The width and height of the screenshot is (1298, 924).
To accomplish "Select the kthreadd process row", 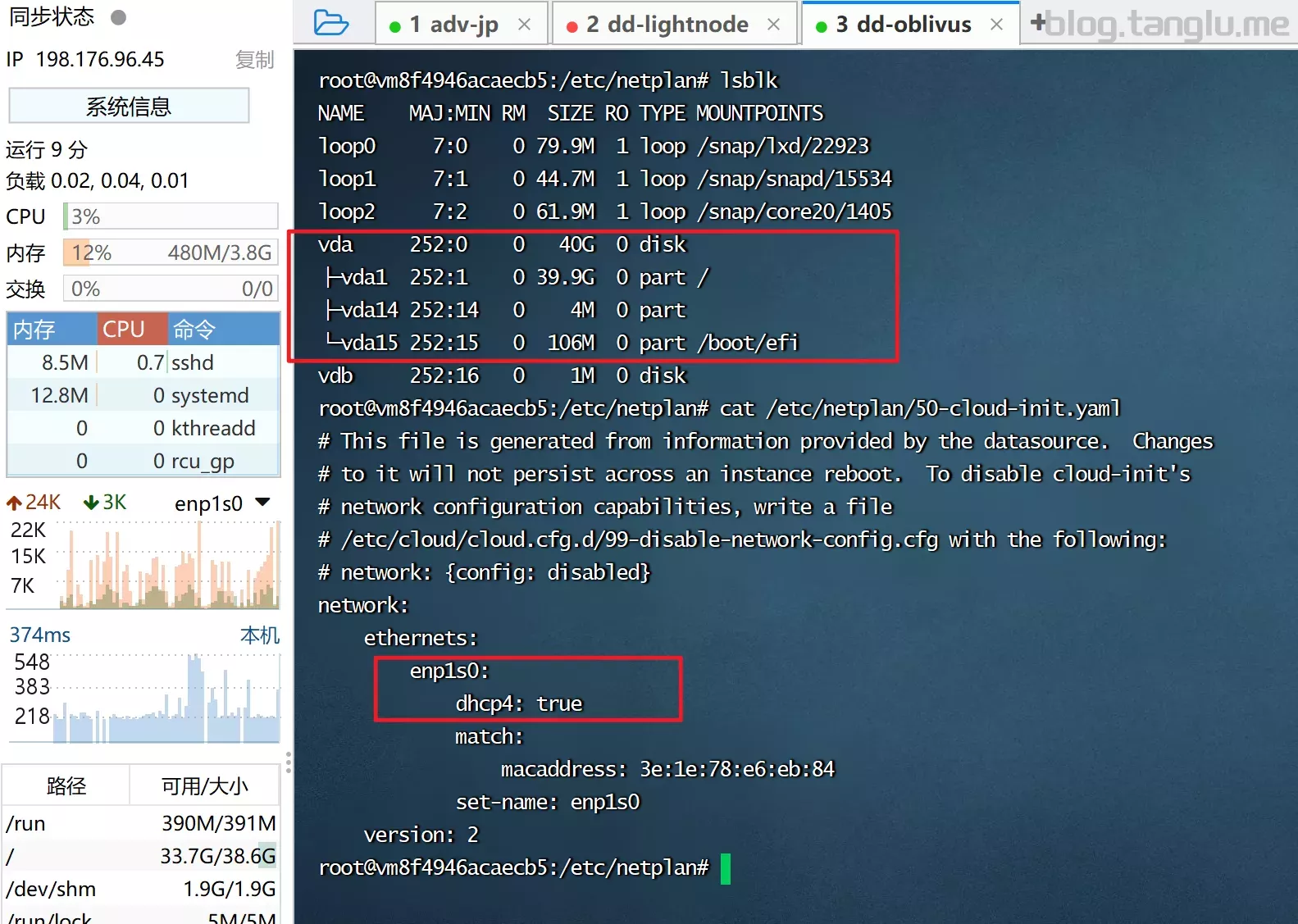I will click(143, 428).
